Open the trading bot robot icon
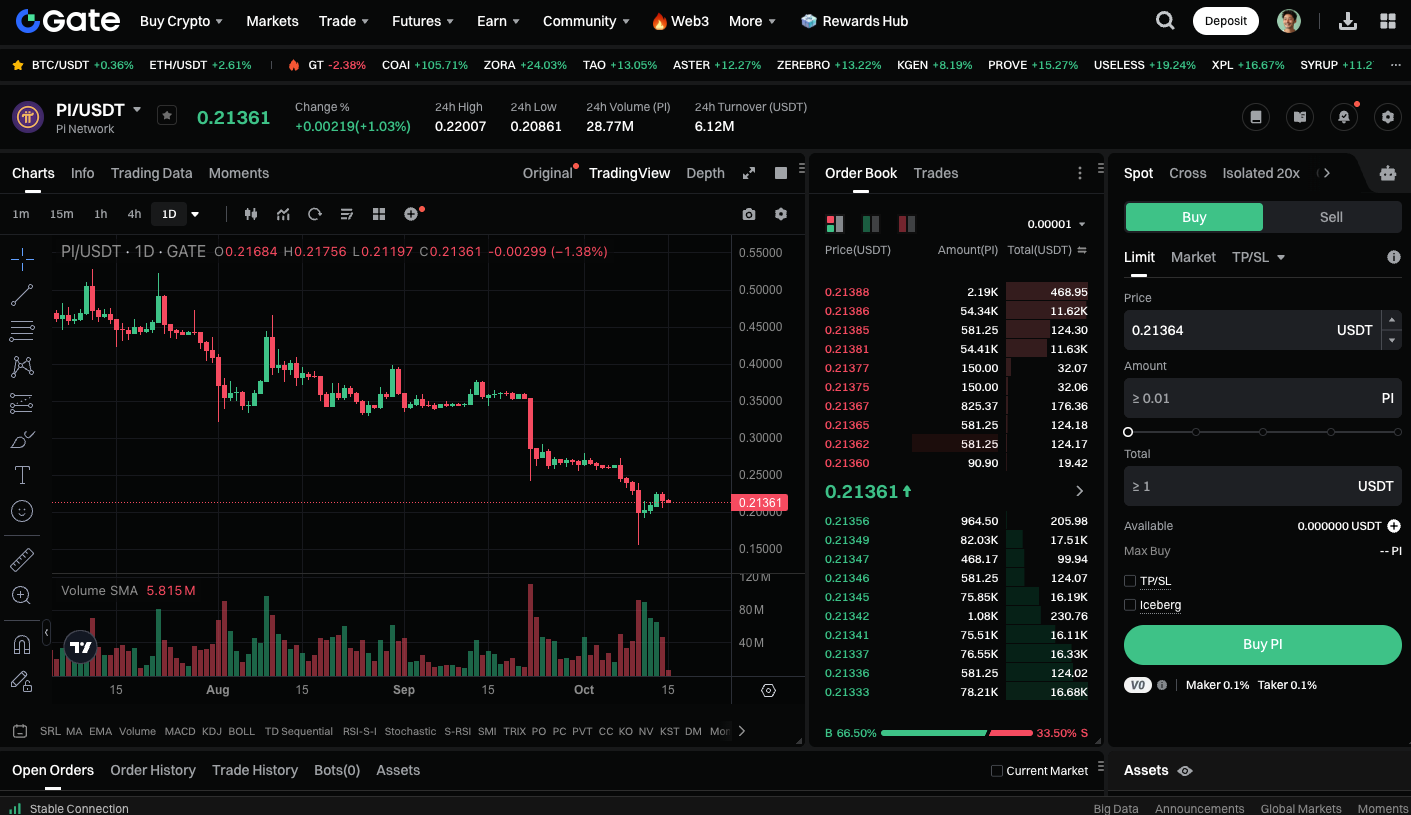1411x815 pixels. pos(1387,173)
